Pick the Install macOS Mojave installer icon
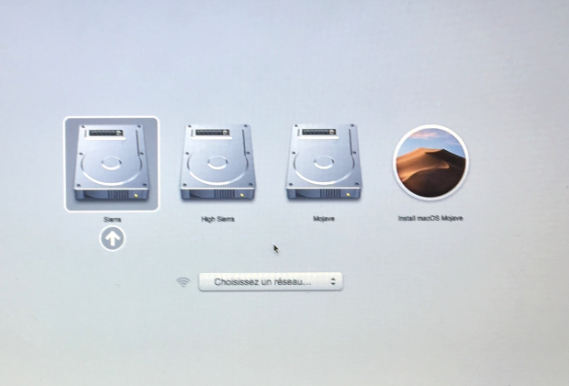This screenshot has width=569, height=386. tap(430, 162)
